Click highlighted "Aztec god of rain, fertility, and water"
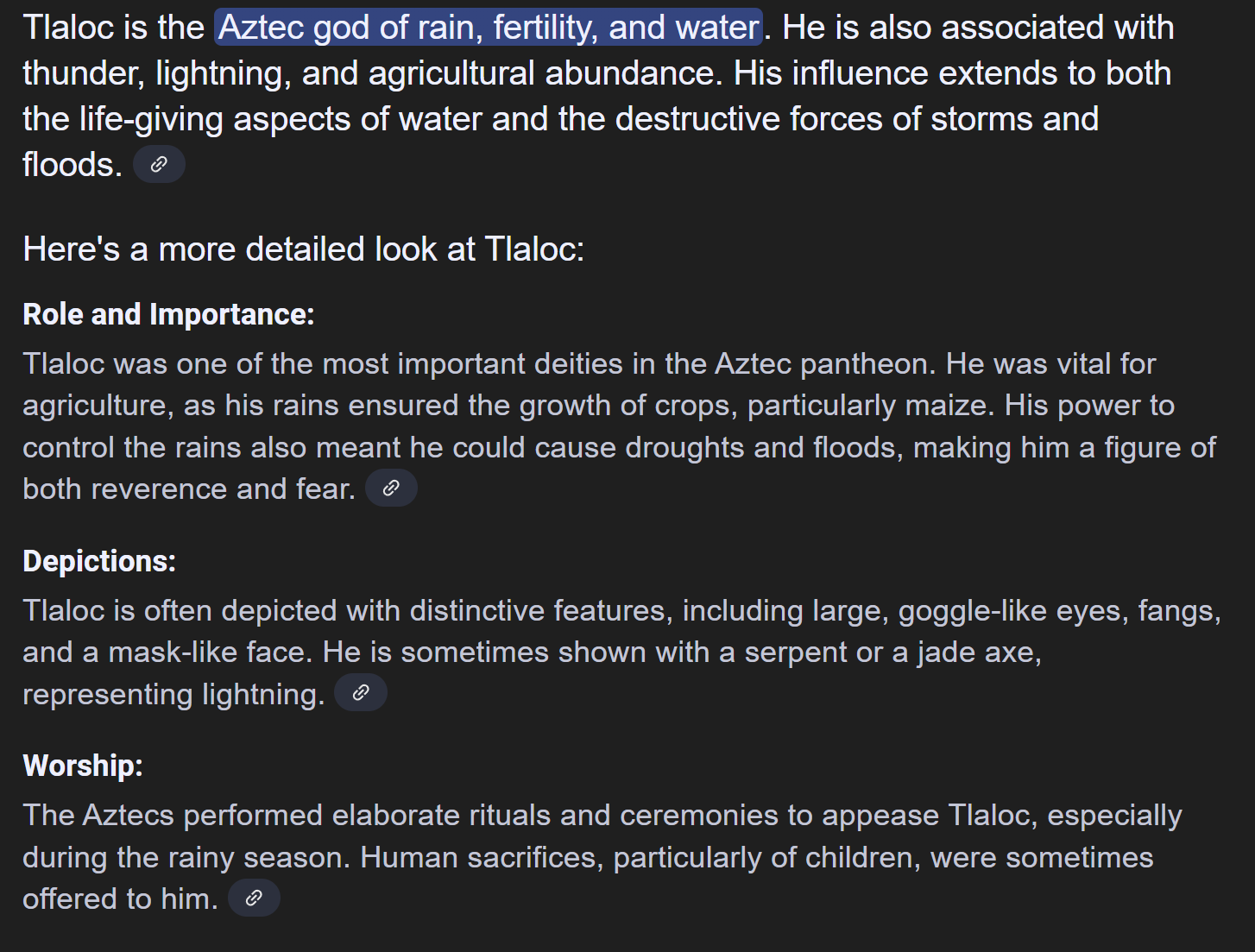This screenshot has height=952, width=1255. [489, 27]
